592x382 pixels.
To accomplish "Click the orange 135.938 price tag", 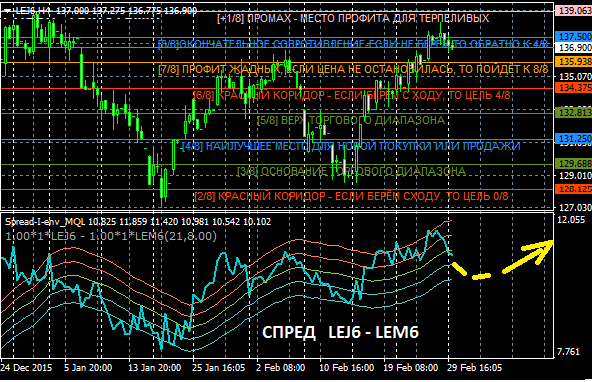I will click(x=574, y=62).
